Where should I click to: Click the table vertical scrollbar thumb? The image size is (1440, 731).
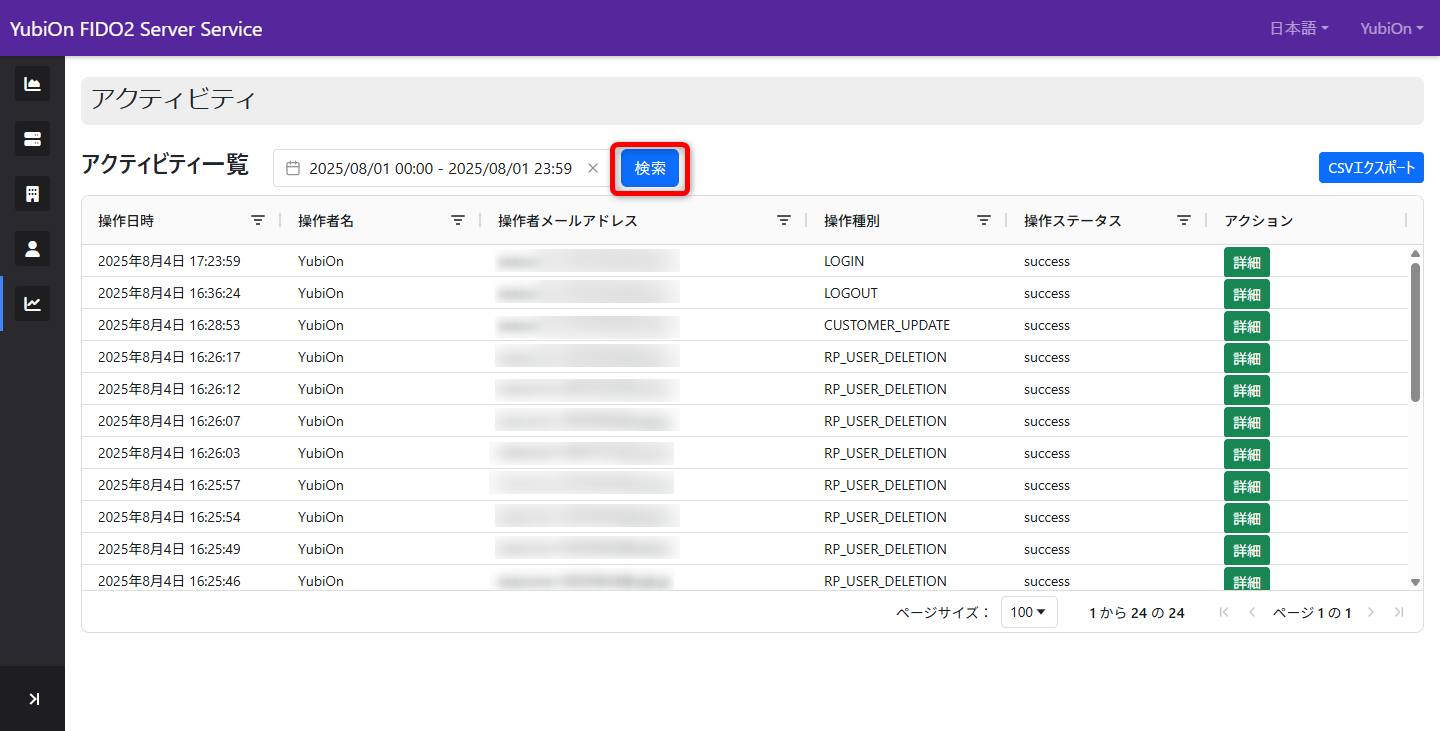pyautogui.click(x=1415, y=332)
